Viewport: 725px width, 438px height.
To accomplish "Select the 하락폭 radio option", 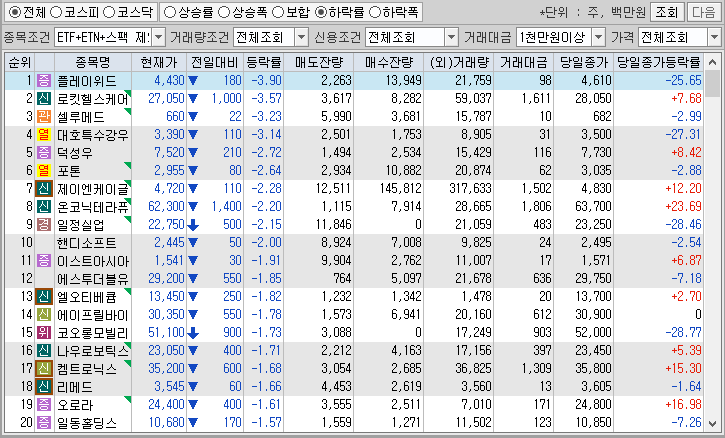I will [375, 12].
